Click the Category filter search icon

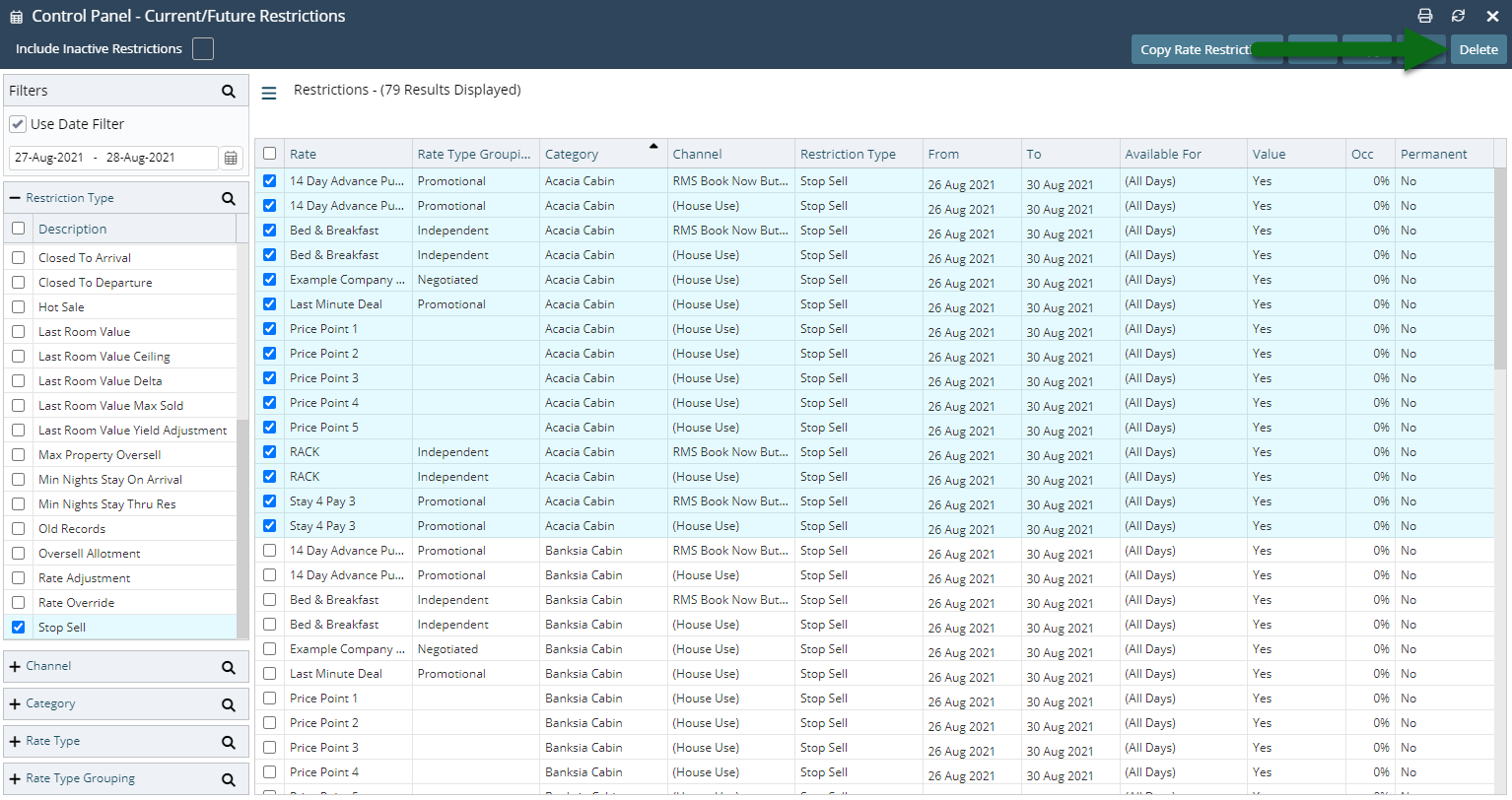[229, 704]
